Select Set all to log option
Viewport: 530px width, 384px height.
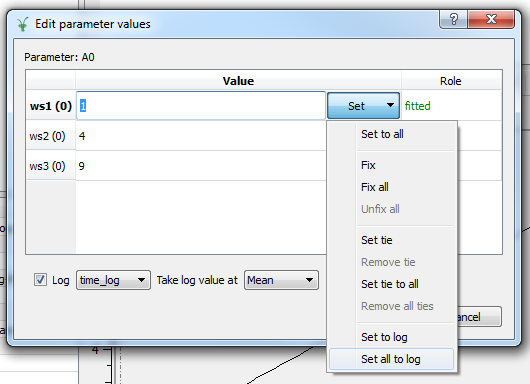(392, 359)
